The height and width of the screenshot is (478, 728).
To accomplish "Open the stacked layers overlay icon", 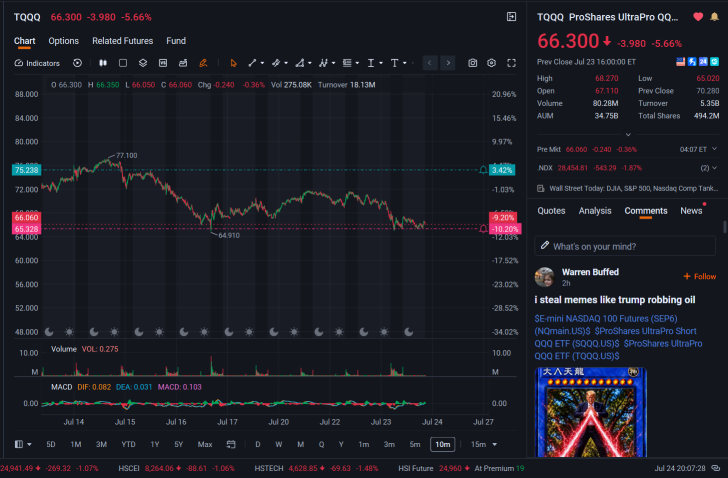I will [143, 63].
